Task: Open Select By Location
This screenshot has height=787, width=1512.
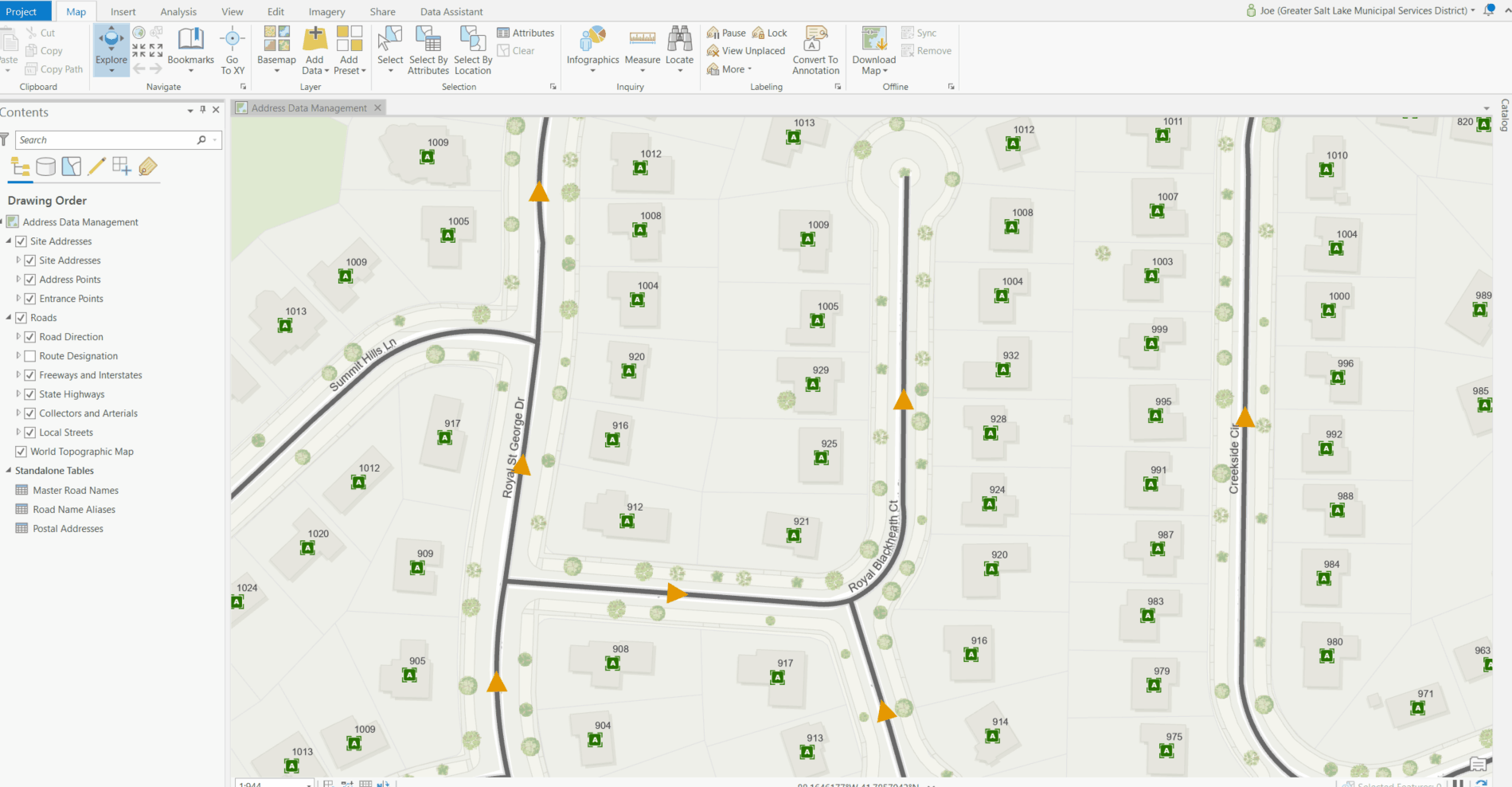Action: pyautogui.click(x=473, y=50)
